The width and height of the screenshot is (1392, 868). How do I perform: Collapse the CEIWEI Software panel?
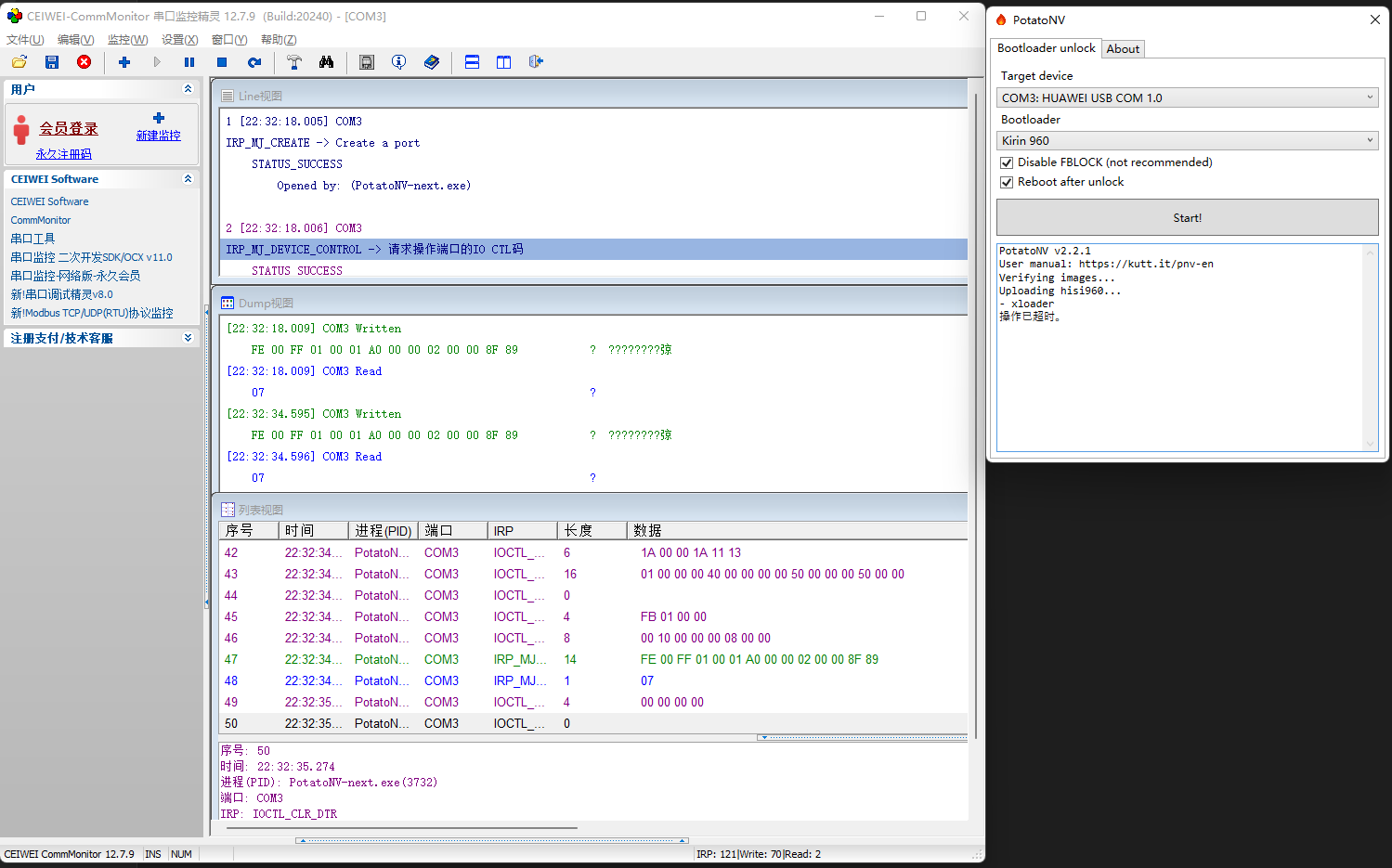click(188, 179)
